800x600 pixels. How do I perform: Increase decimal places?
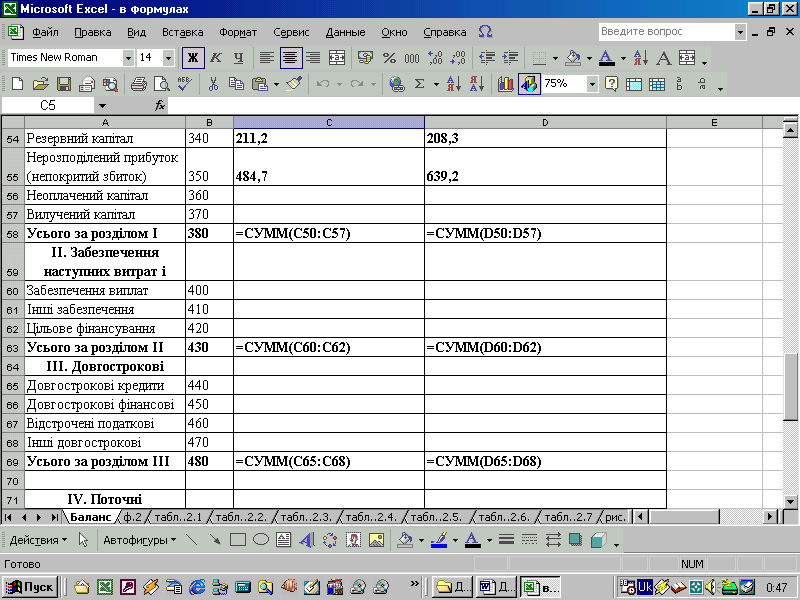click(435, 58)
